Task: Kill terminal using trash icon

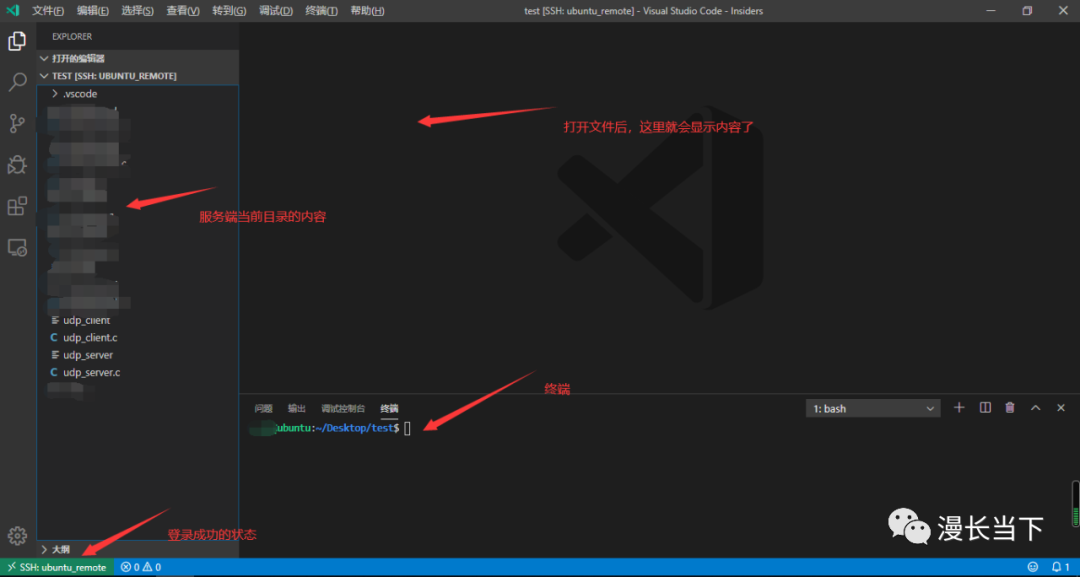Action: [1010, 408]
